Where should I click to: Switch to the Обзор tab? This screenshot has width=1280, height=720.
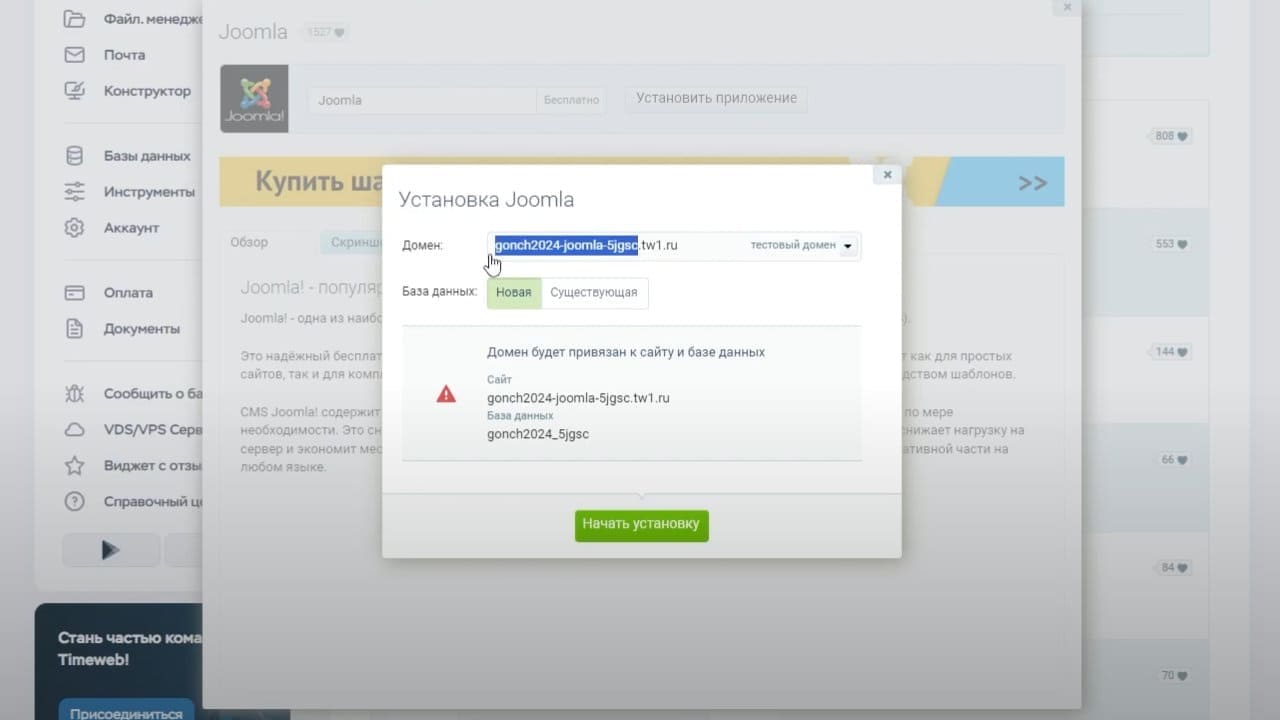click(x=249, y=243)
